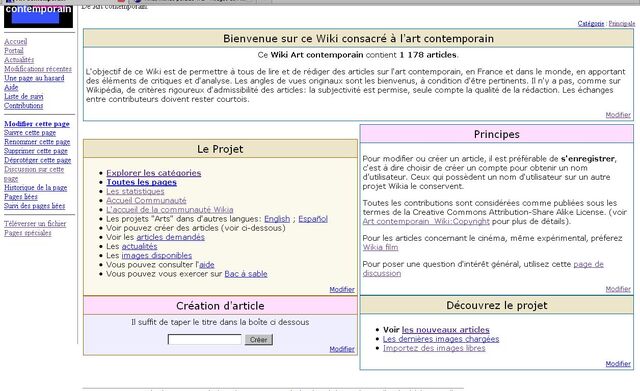This screenshot has height=391, width=640.
Task: Edit the Principes section via Modifier
Action: pos(618,289)
